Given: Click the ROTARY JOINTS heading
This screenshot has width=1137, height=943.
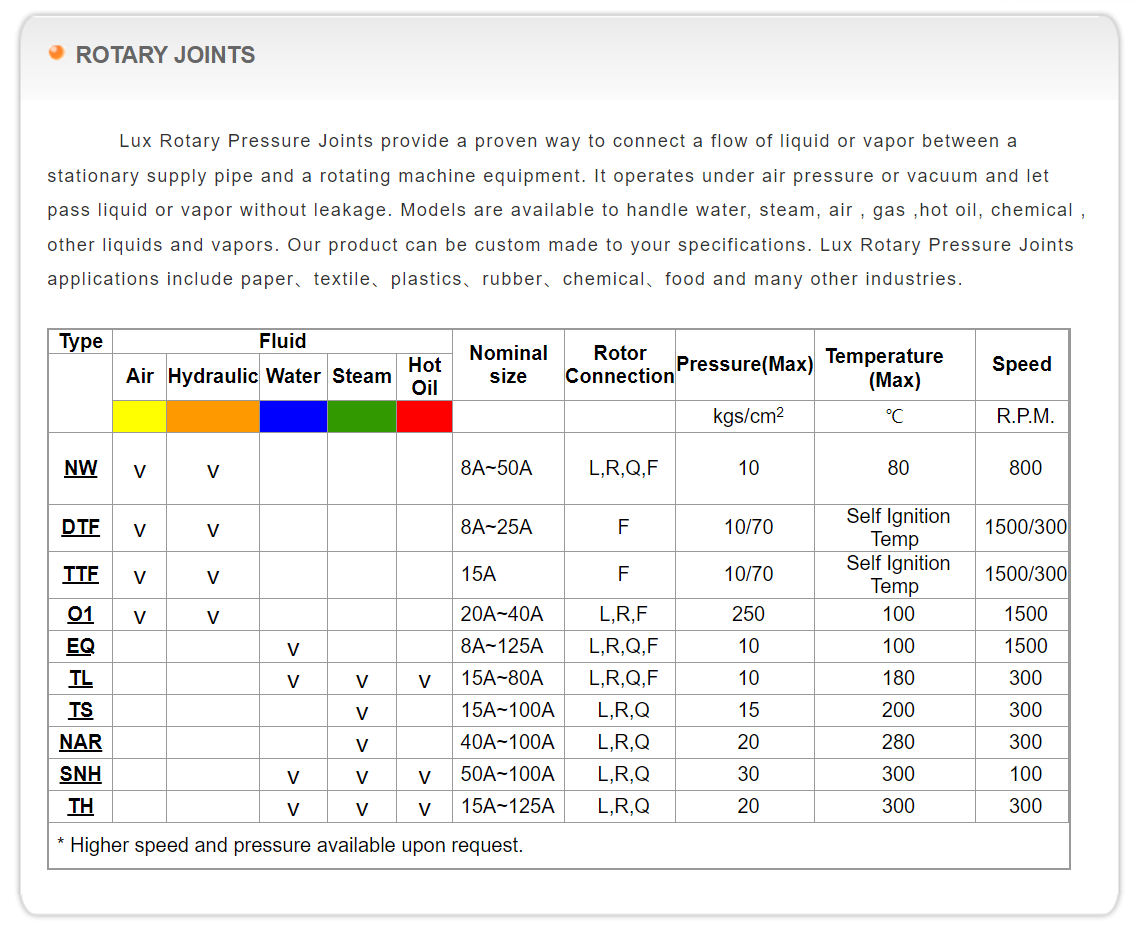Looking at the screenshot, I should (x=165, y=55).
